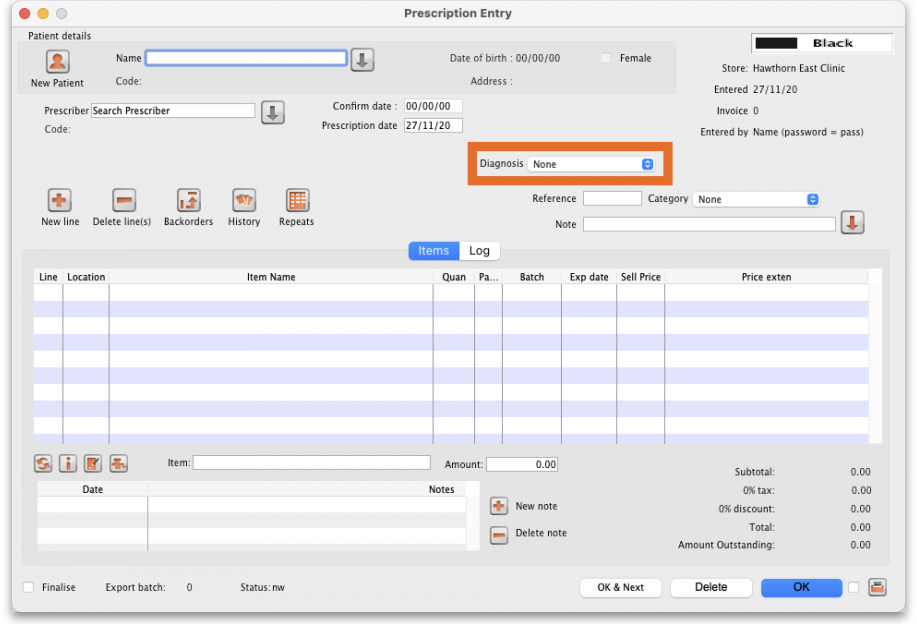Add a New line to prescription
The width and height of the screenshot is (917, 624).
[x=60, y=200]
